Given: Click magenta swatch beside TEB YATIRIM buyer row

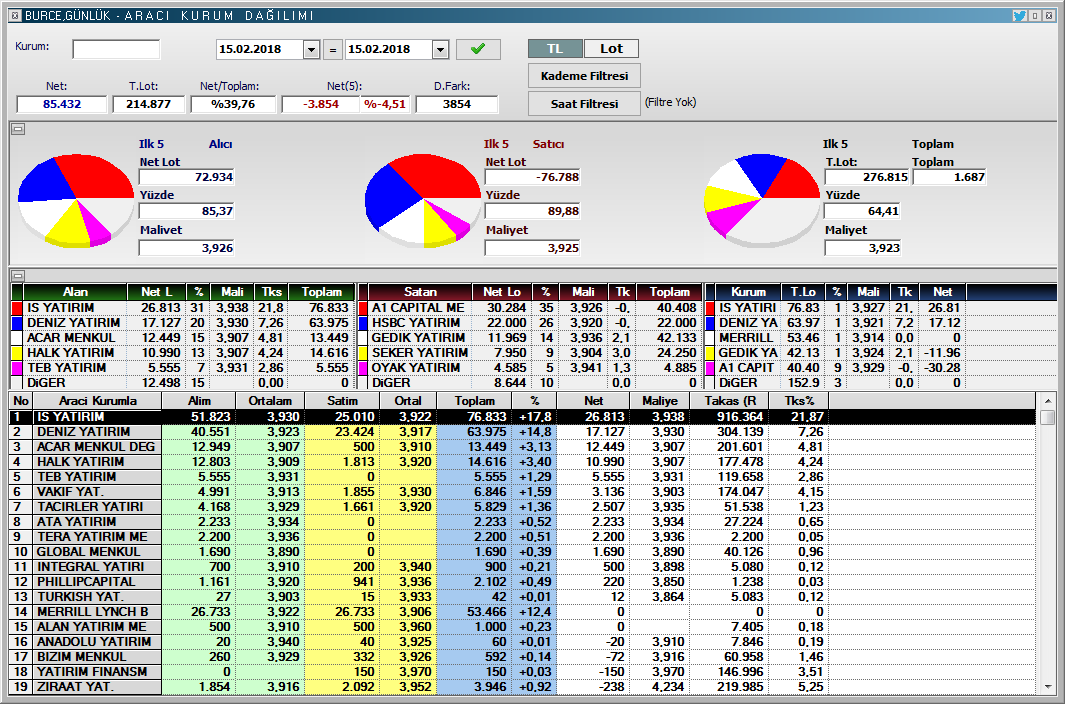Looking at the screenshot, I should tap(18, 368).
